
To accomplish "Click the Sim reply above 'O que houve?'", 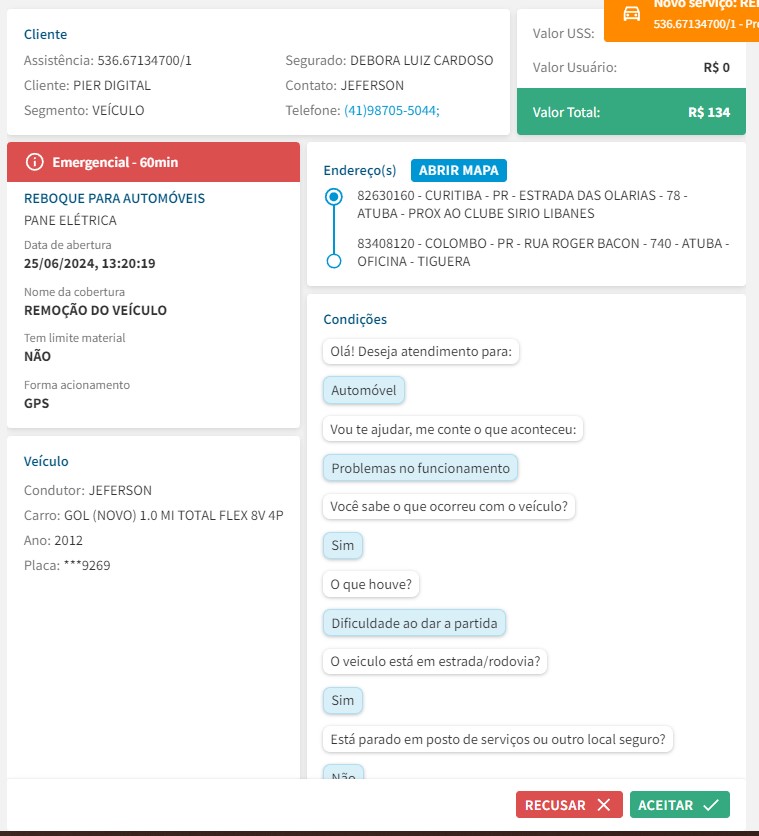I will pos(343,546).
